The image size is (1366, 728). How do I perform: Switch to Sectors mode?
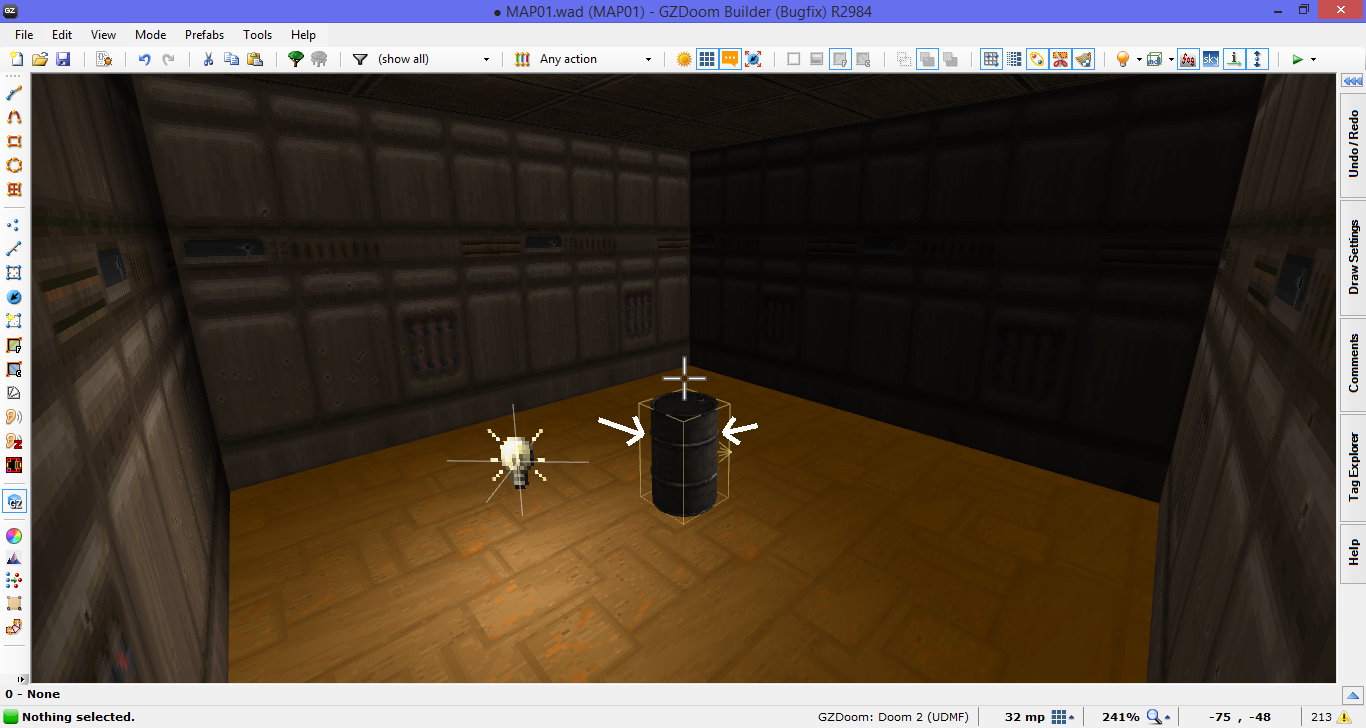point(14,272)
